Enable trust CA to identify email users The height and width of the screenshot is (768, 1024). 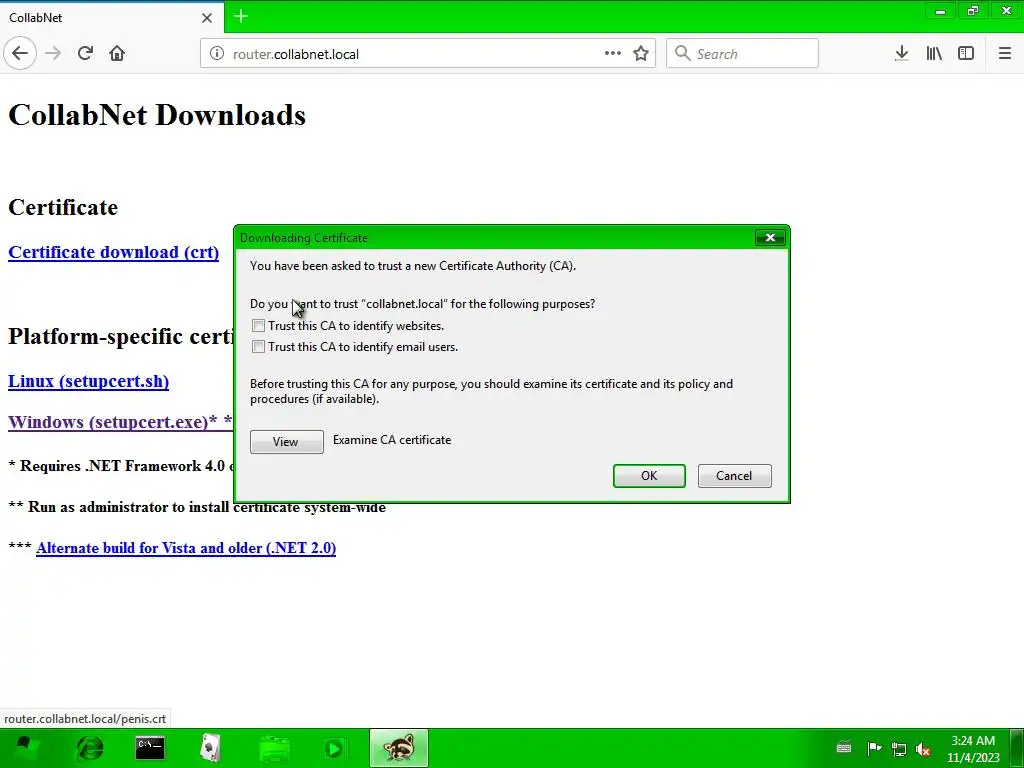(x=259, y=347)
